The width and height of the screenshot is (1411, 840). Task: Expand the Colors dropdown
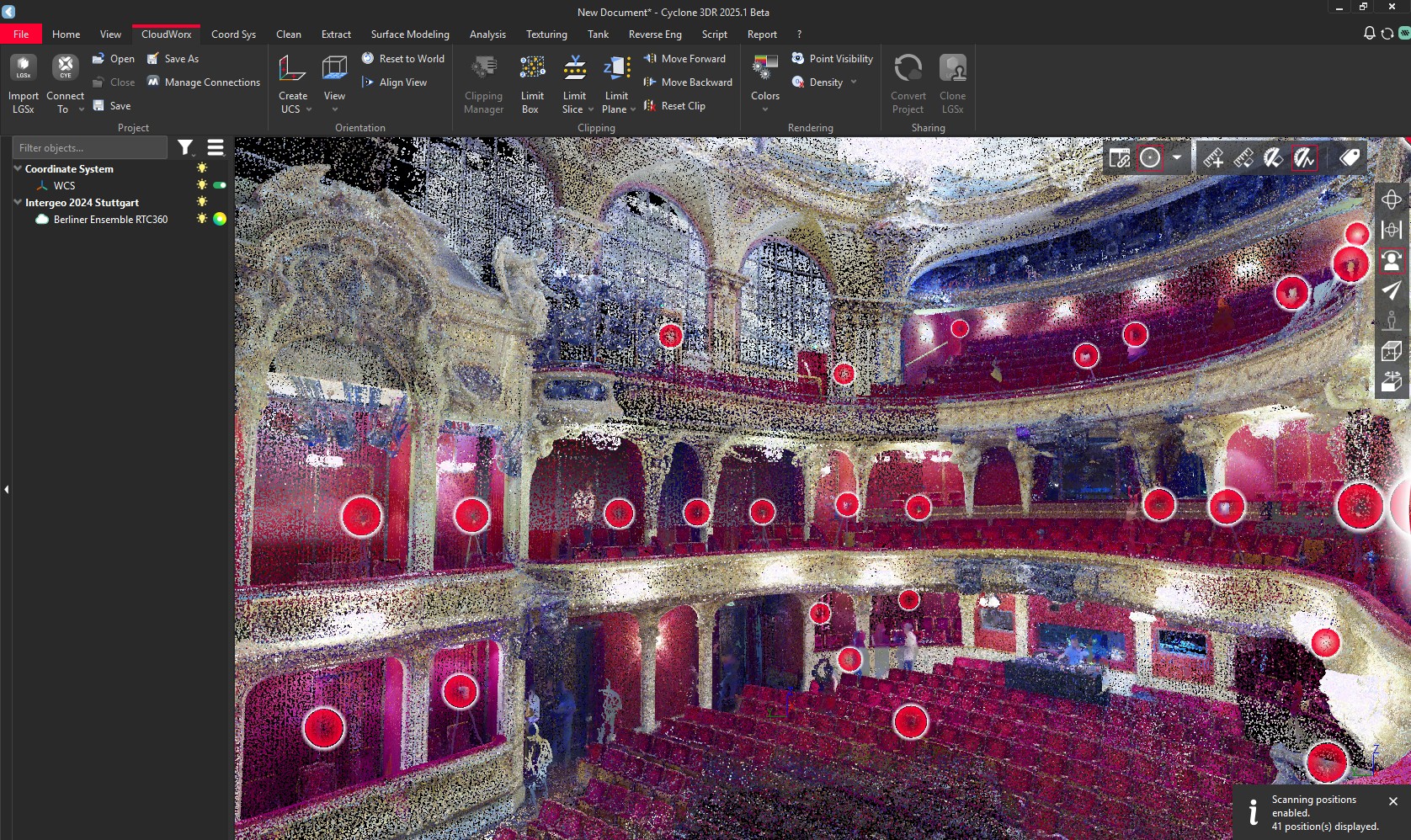pos(764,109)
